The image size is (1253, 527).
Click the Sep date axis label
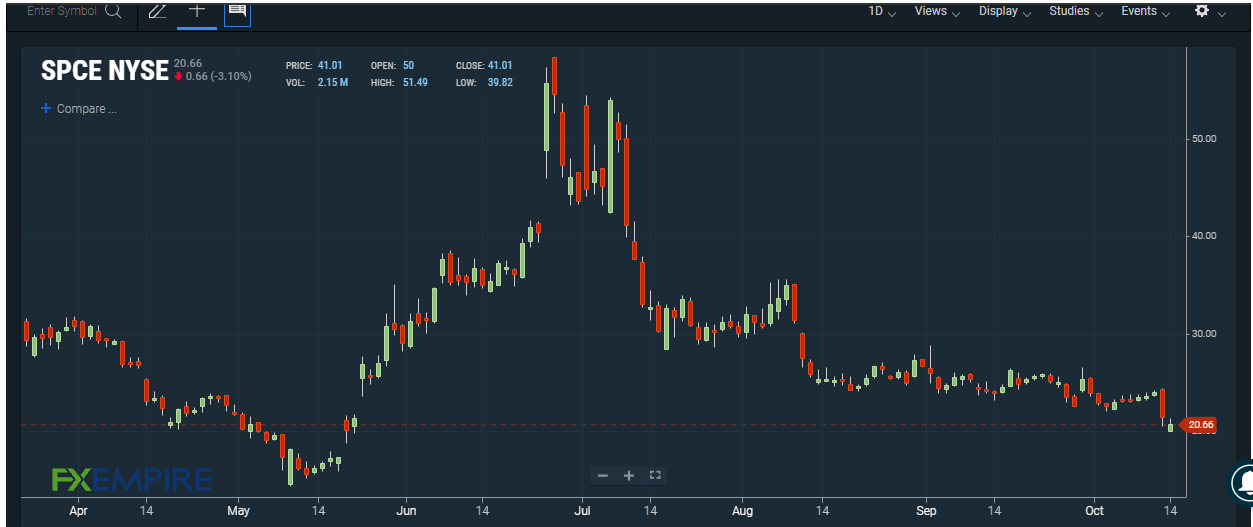click(x=925, y=511)
